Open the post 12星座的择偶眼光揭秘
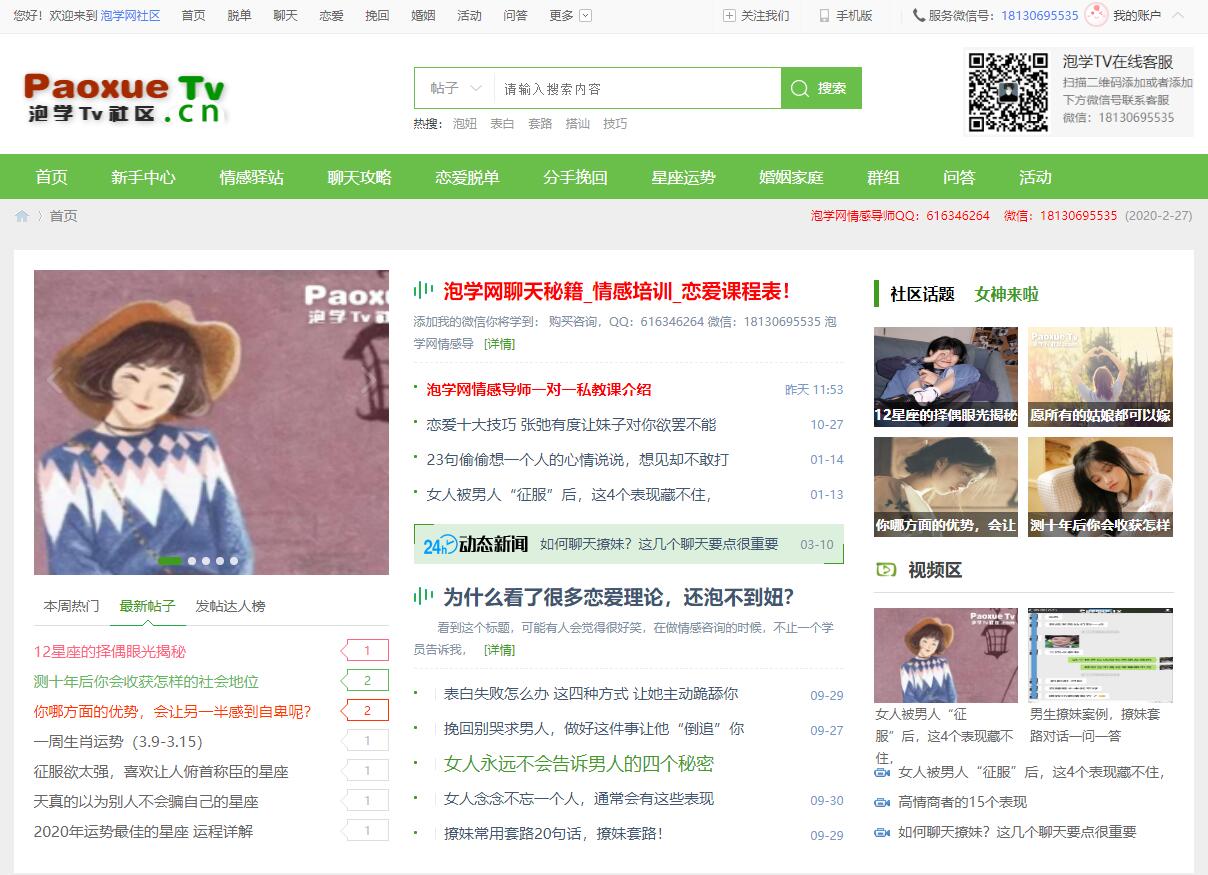 click(x=110, y=651)
